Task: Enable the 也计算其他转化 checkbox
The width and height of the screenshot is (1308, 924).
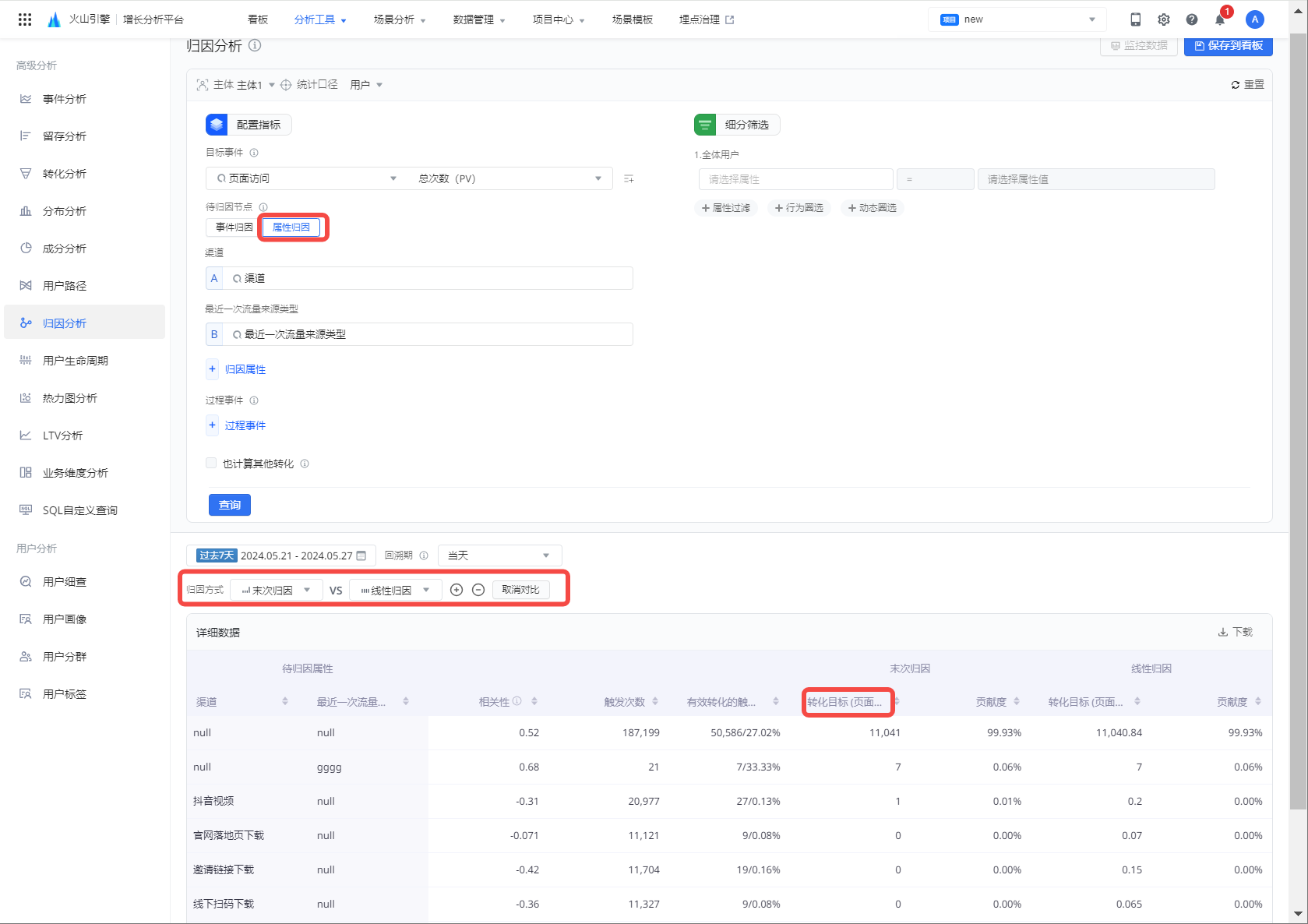Action: pos(211,463)
